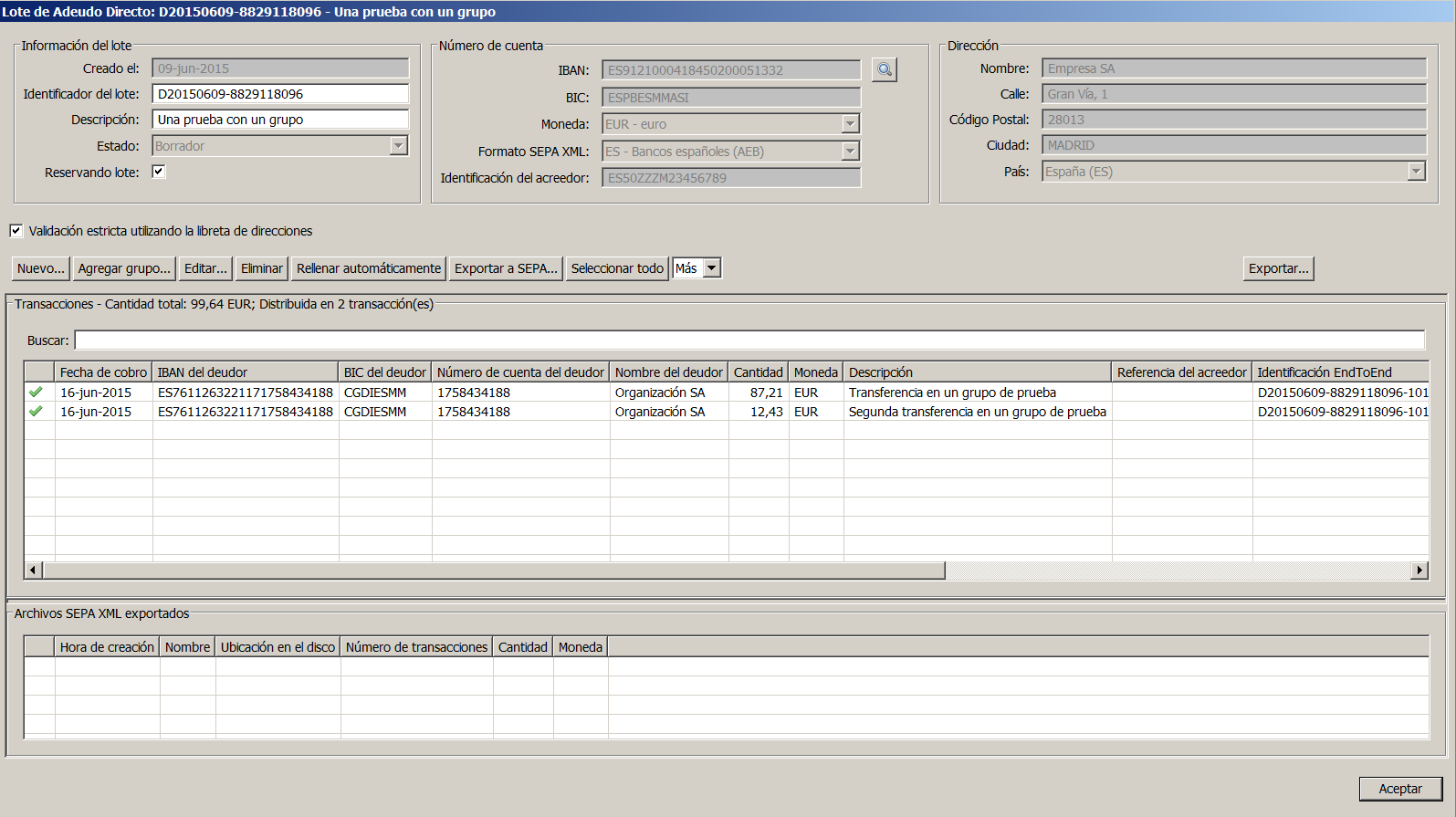Click left arrow of horizontal scrollbar
Image resolution: width=1456 pixels, height=817 pixels.
pos(33,571)
